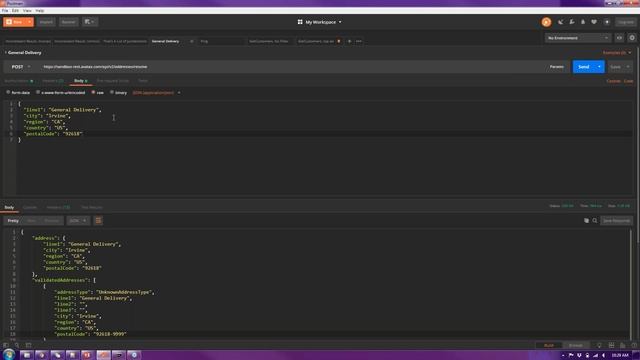Open the Send button dropdown arrow
The height and width of the screenshot is (360, 640).
600,67
